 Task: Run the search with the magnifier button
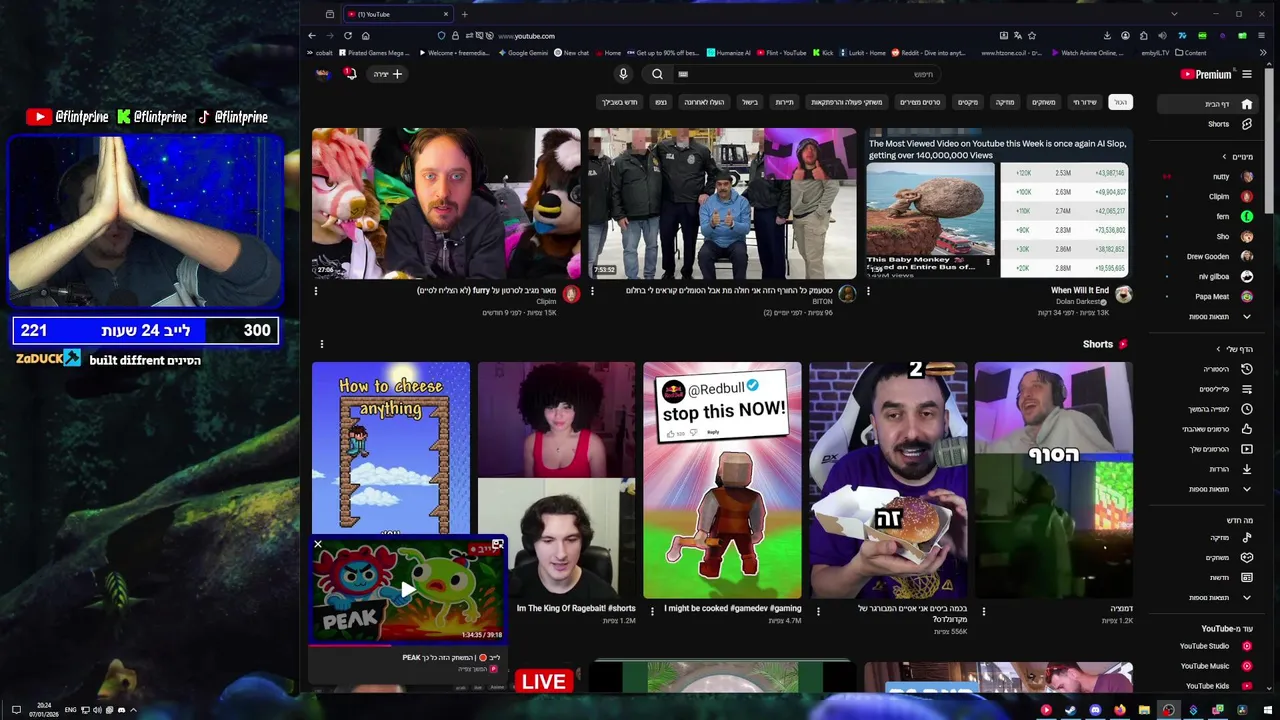pos(657,74)
